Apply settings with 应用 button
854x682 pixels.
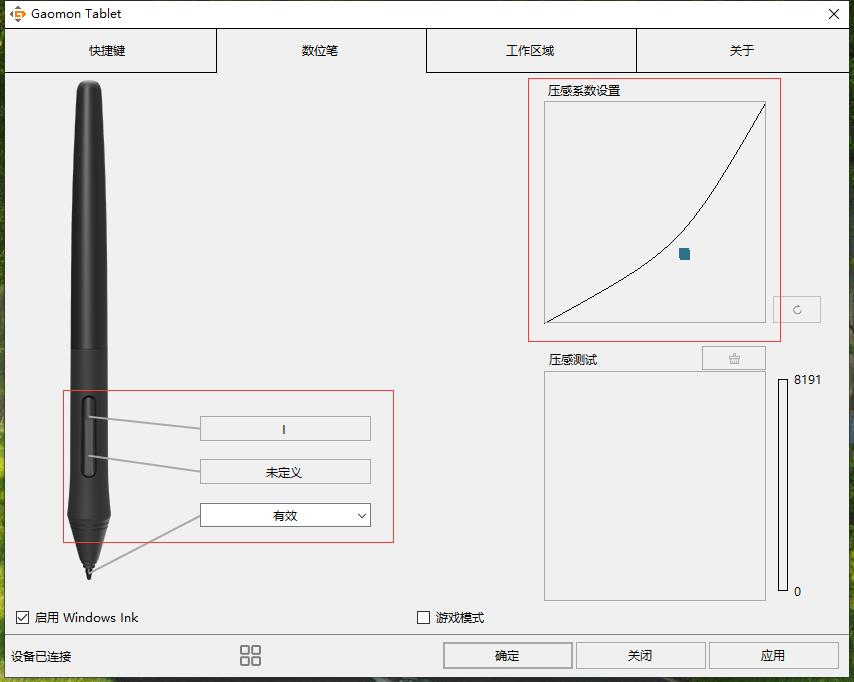pos(773,655)
